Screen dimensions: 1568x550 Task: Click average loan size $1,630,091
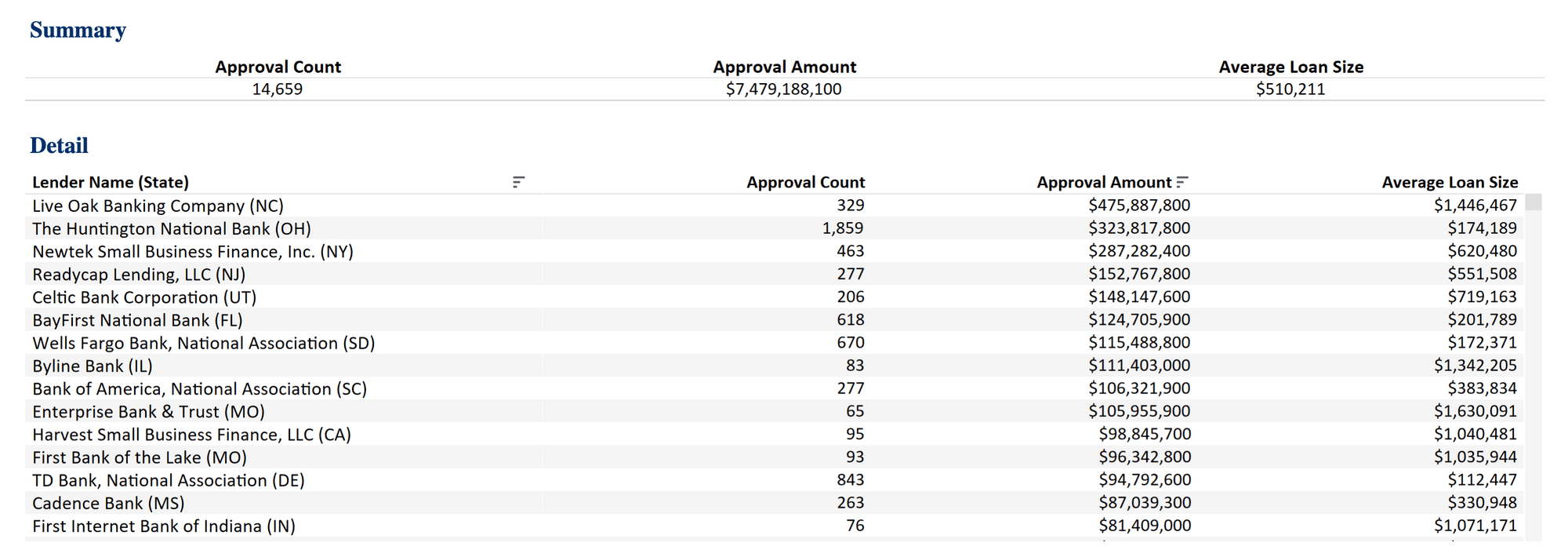(1475, 411)
